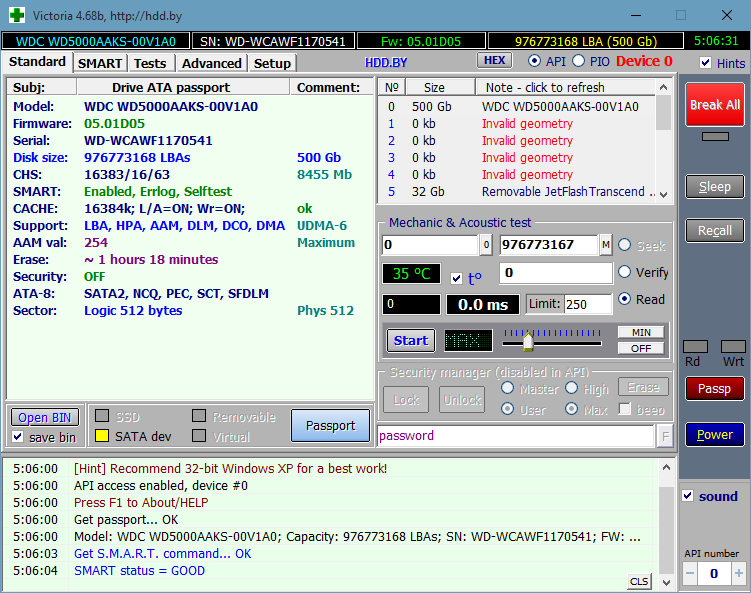This screenshot has width=751, height=593.
Task: Click the small 0 button beside start LBA
Action: click(486, 245)
